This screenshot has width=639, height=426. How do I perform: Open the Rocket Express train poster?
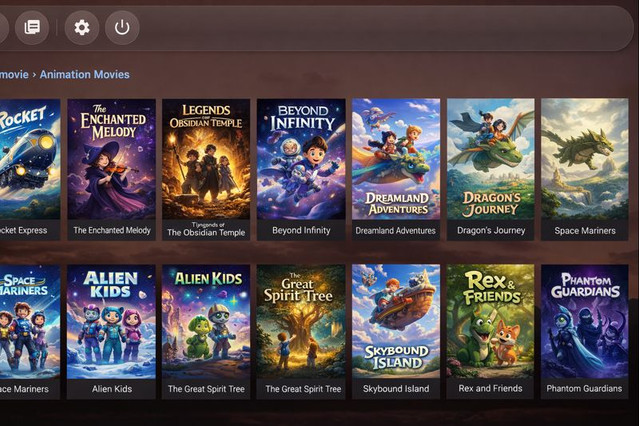pos(30,159)
